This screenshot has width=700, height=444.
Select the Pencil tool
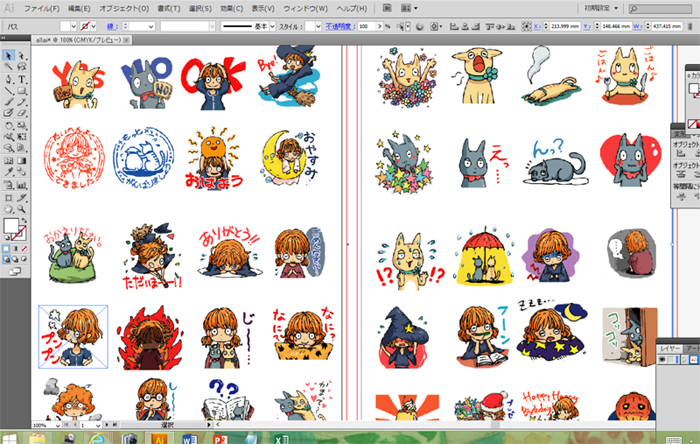click(x=21, y=102)
